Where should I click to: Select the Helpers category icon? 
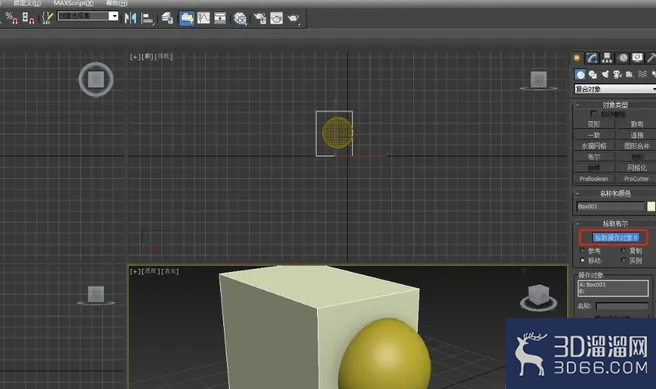(x=630, y=75)
